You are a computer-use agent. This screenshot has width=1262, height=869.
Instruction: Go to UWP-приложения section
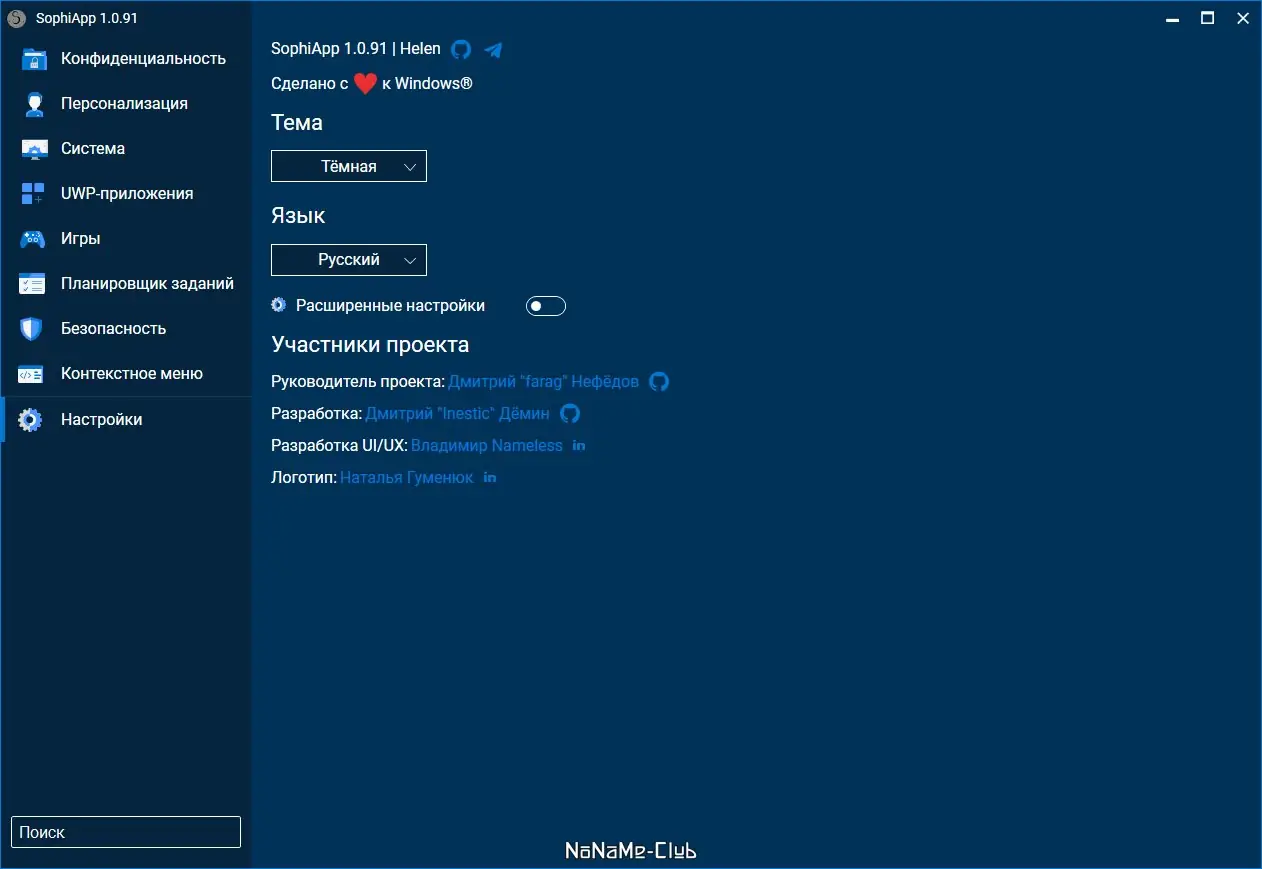point(126,194)
